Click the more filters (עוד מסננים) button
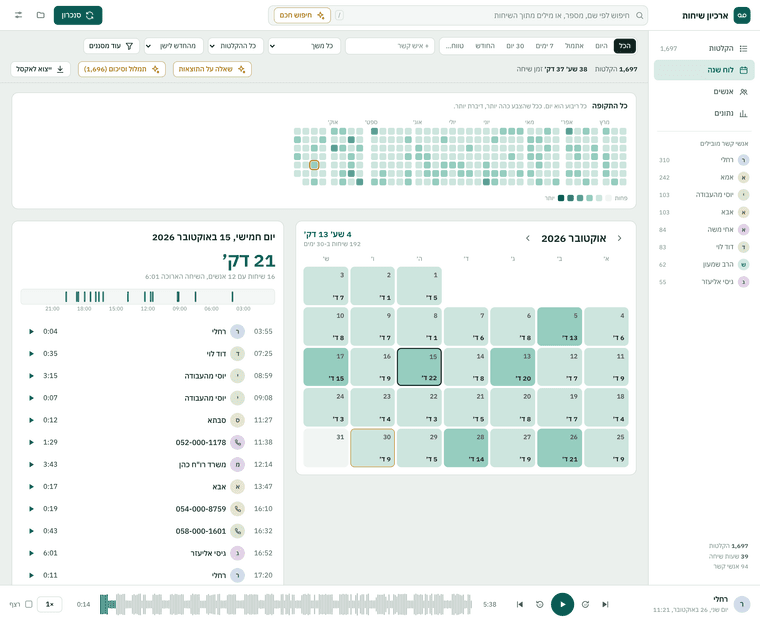The height and width of the screenshot is (623, 760). [111, 46]
